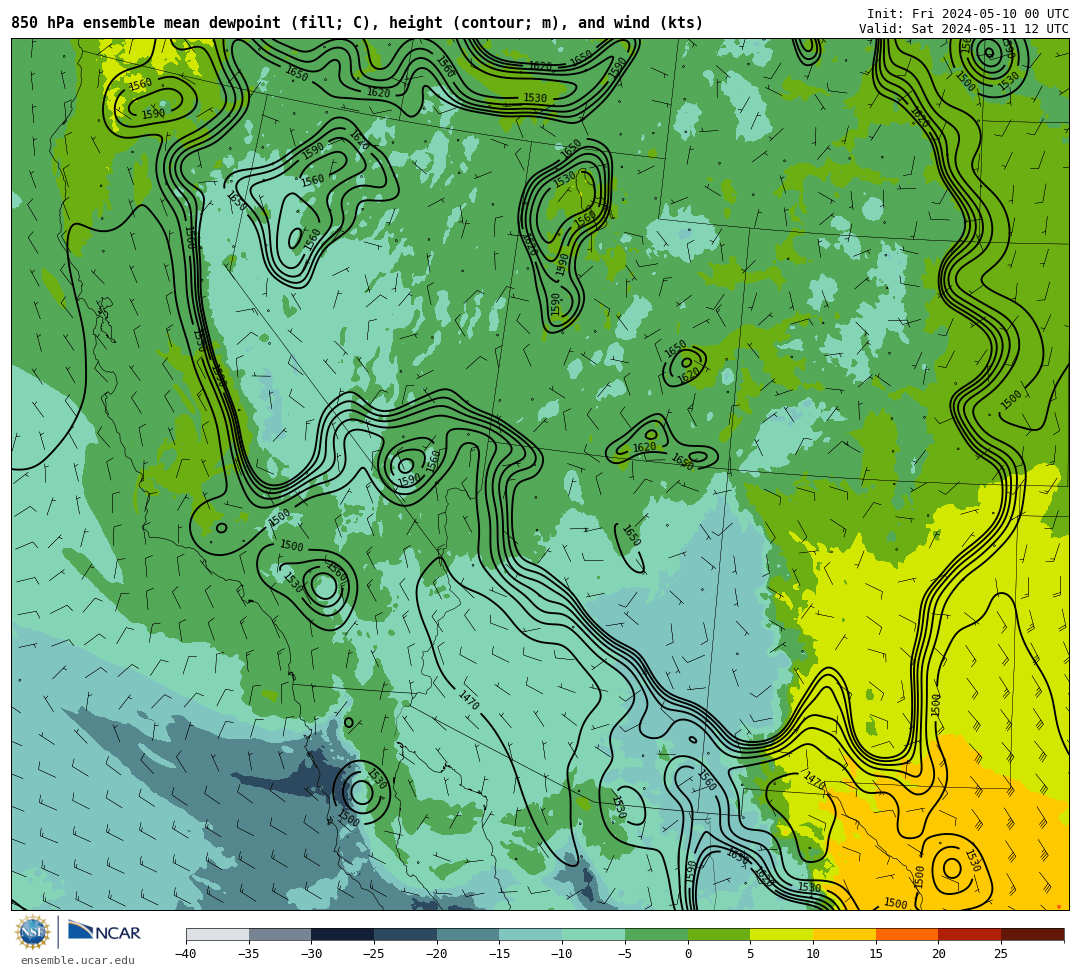Click the -20 to -15 colorbar swatch
This screenshot has height=973, width=1080.
(x=468, y=934)
